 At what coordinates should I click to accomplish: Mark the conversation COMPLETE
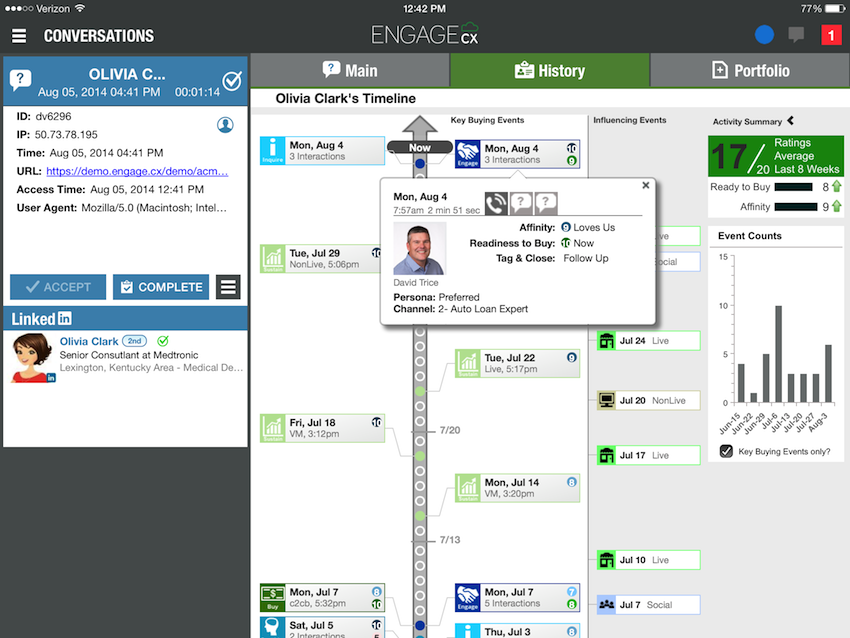click(x=161, y=287)
